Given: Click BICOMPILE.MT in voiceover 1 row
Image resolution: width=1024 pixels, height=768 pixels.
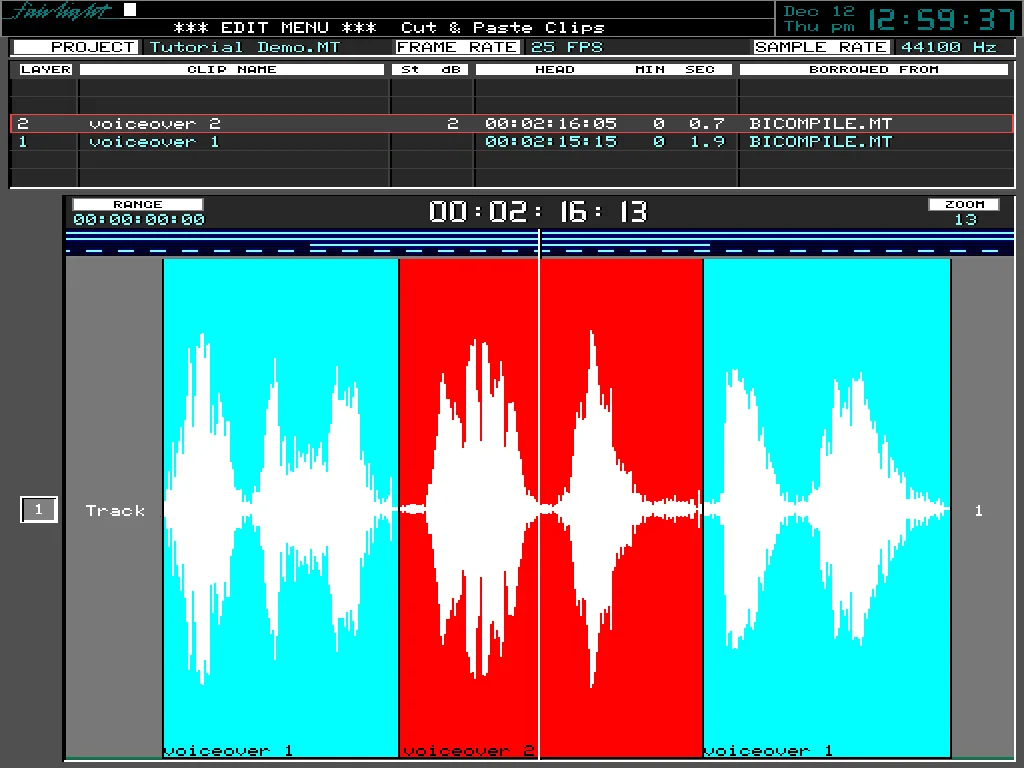Looking at the screenshot, I should click(x=820, y=142).
